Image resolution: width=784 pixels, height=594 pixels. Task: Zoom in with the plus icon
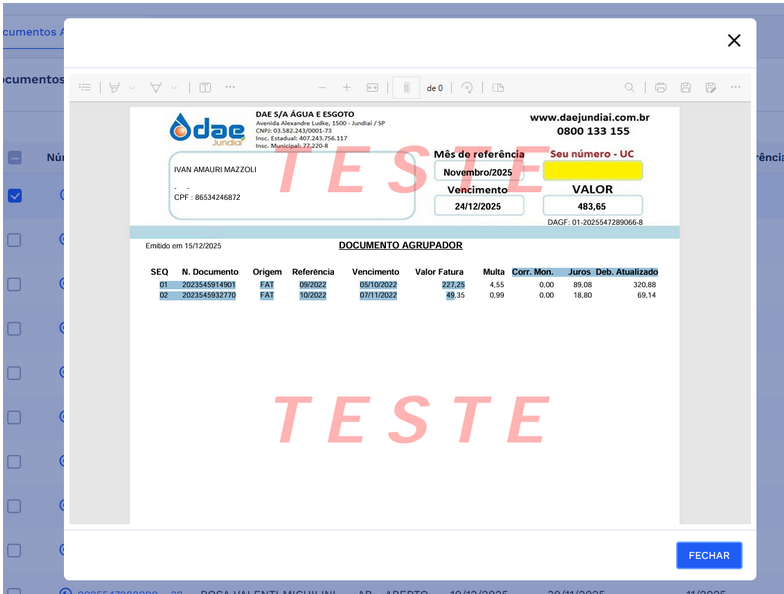[346, 88]
